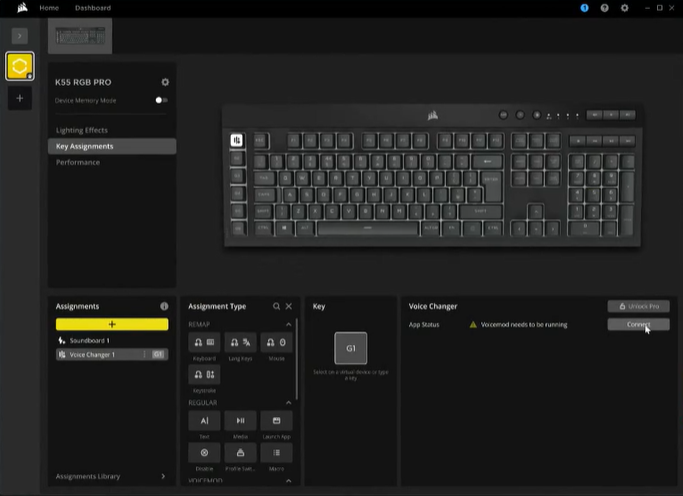683x496 pixels.
Task: Go to Dashboard tab
Action: click(93, 8)
